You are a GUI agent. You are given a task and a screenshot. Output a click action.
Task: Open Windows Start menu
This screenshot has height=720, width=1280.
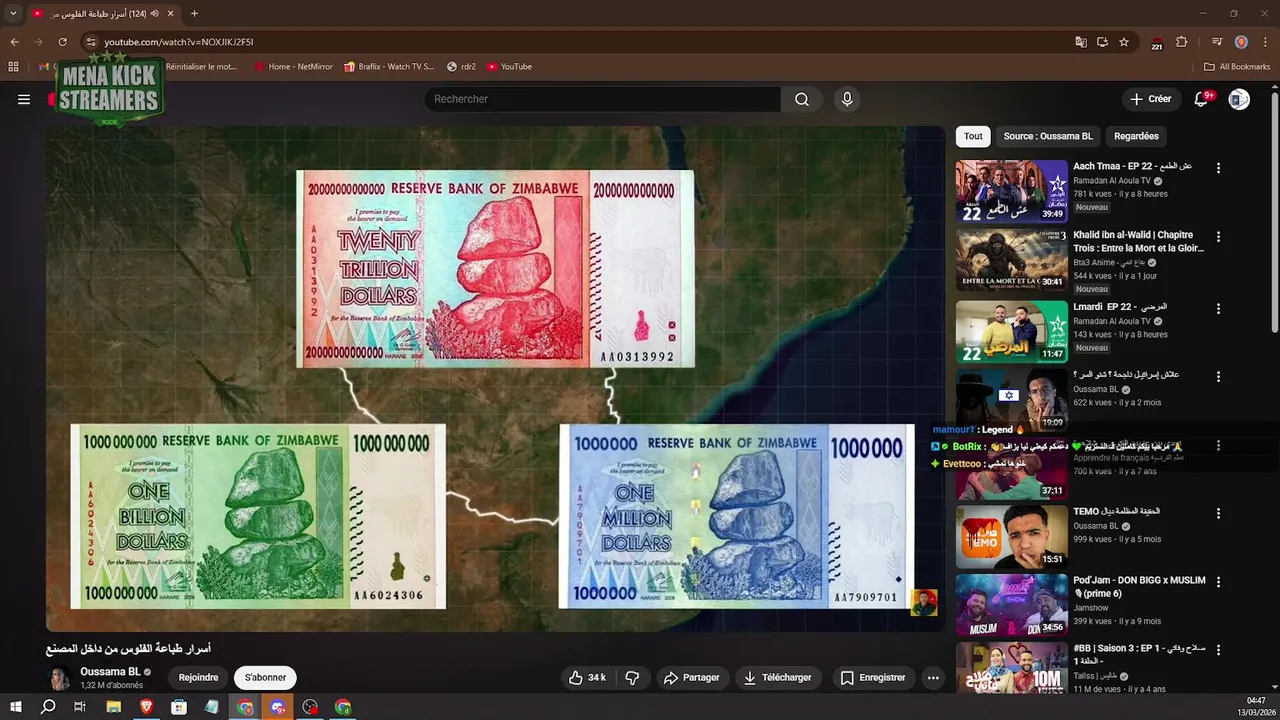pos(15,707)
